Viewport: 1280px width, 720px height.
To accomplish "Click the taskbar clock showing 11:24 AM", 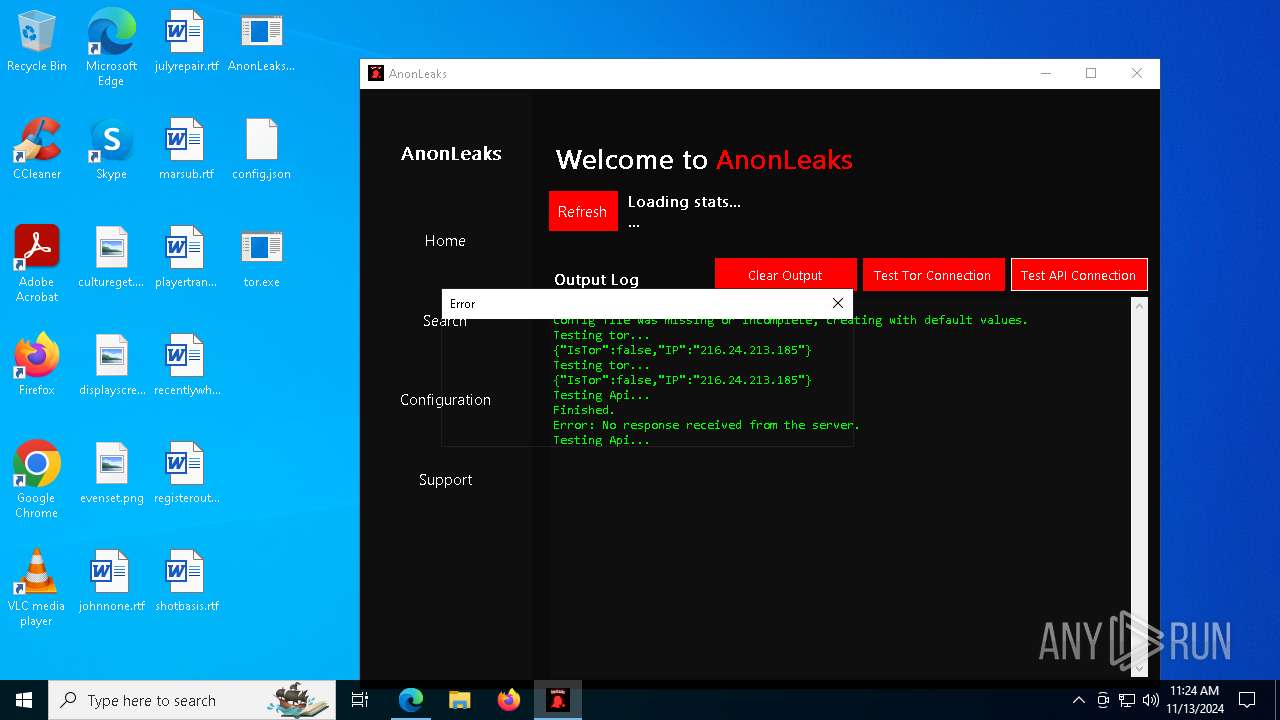I will [x=1194, y=700].
